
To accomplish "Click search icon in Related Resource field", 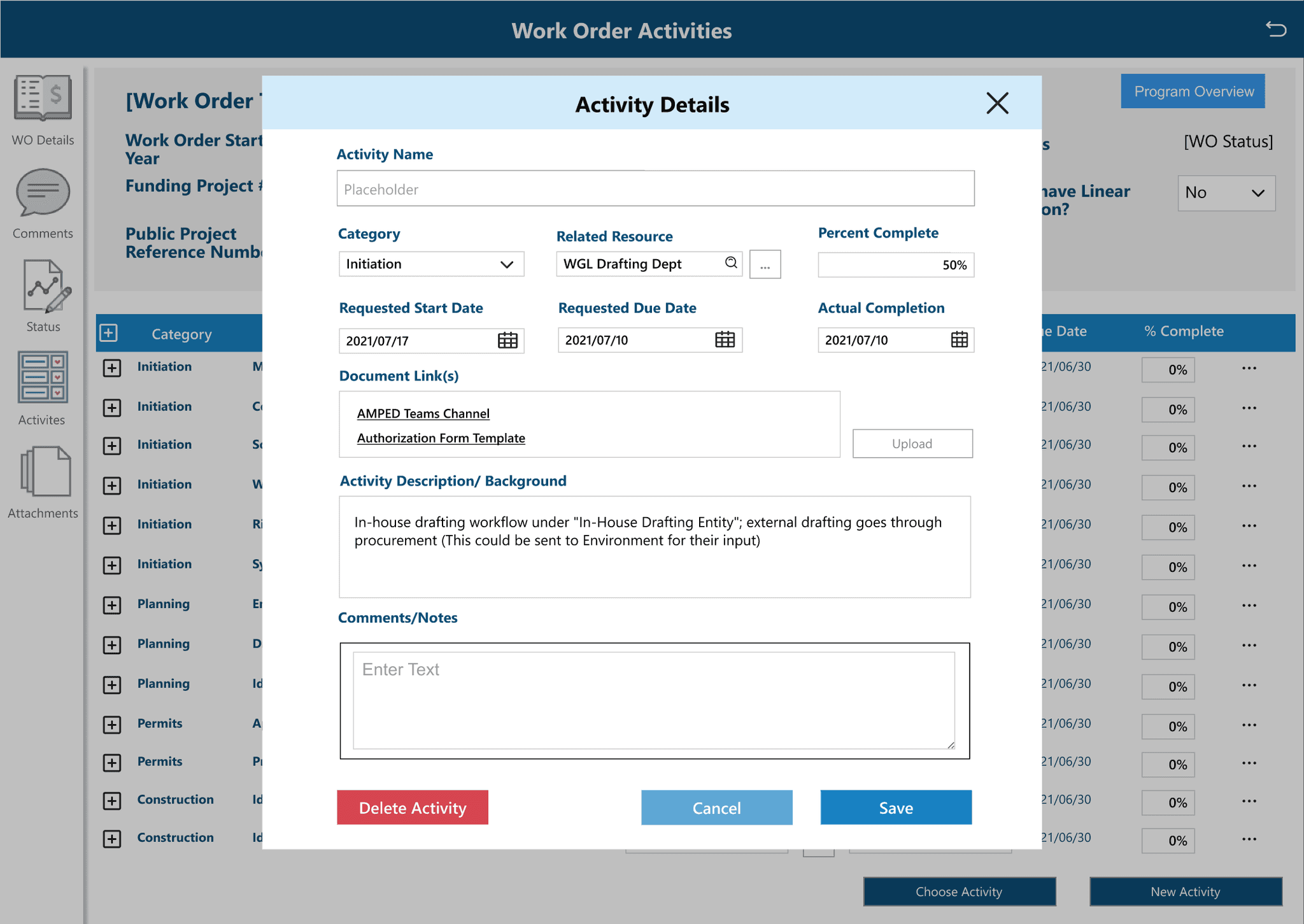I will tap(731, 262).
